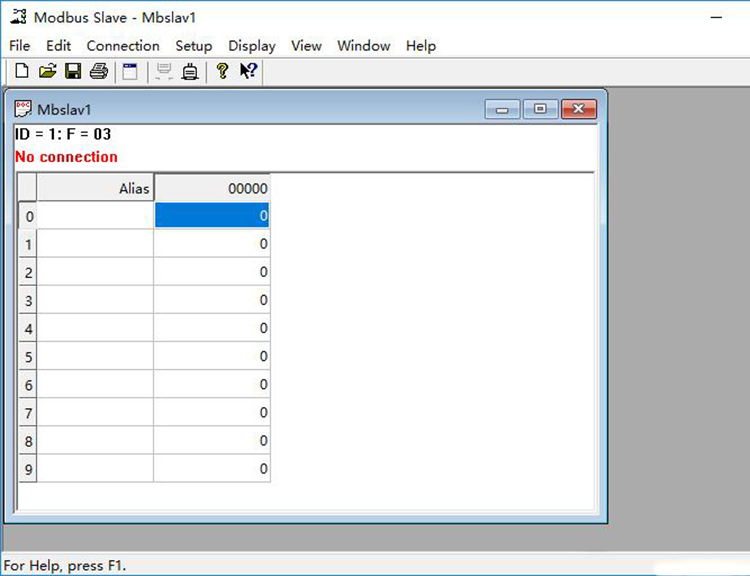
Task: Open the Connection menu
Action: [123, 46]
